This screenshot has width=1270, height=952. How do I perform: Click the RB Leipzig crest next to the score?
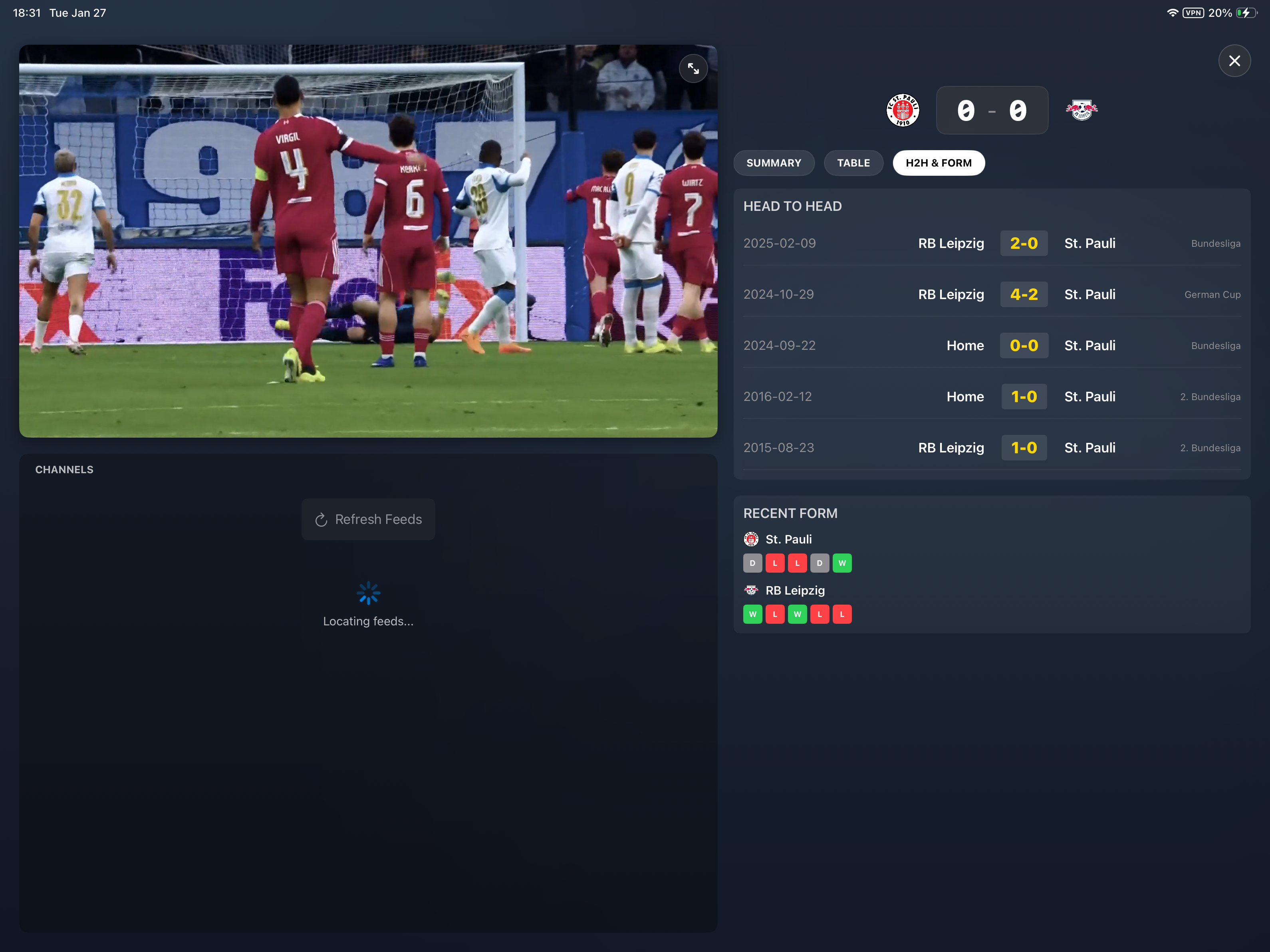pyautogui.click(x=1081, y=110)
